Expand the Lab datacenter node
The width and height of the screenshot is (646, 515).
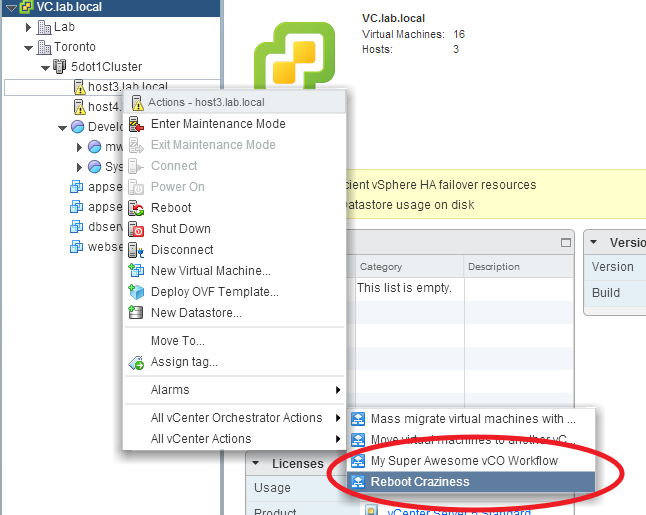[x=28, y=27]
